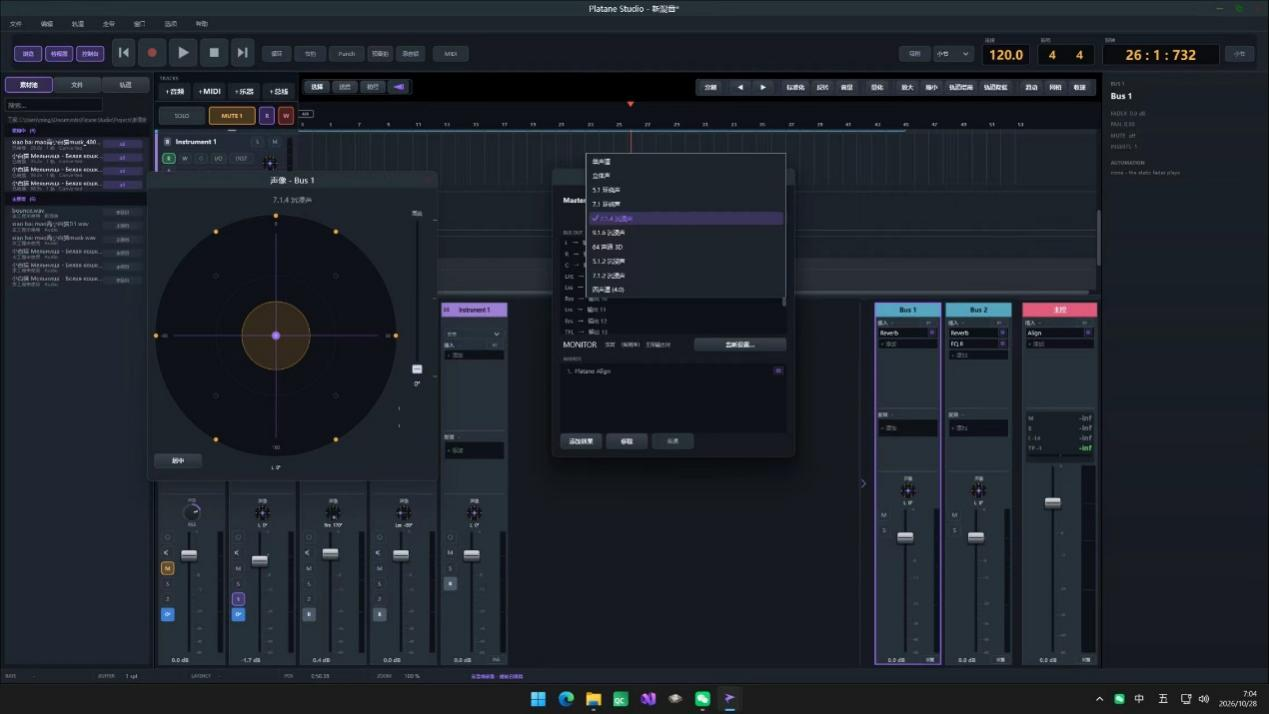This screenshot has height=714, width=1269.
Task: Open File Explorer from the taskbar
Action: click(593, 699)
